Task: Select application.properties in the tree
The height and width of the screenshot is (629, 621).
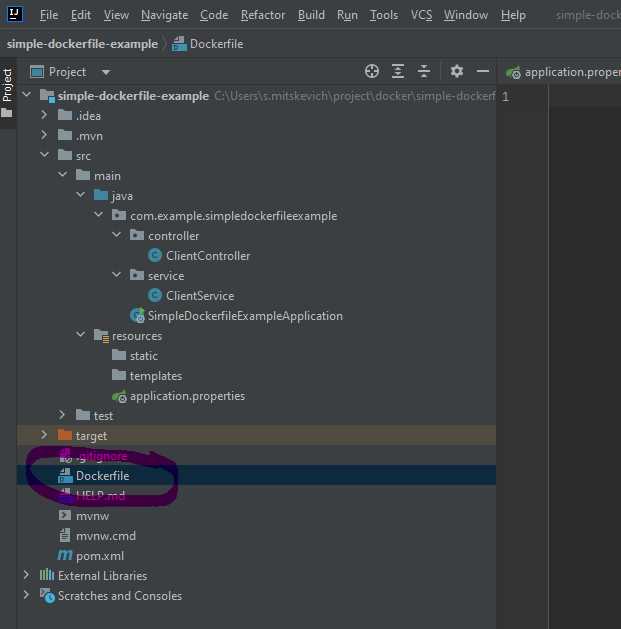Action: 187,396
